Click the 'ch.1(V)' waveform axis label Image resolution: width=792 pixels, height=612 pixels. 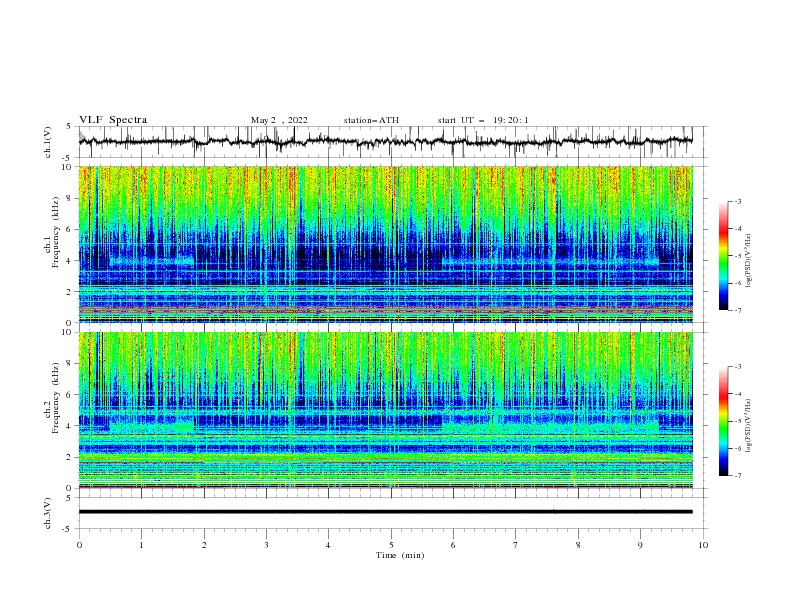click(48, 142)
